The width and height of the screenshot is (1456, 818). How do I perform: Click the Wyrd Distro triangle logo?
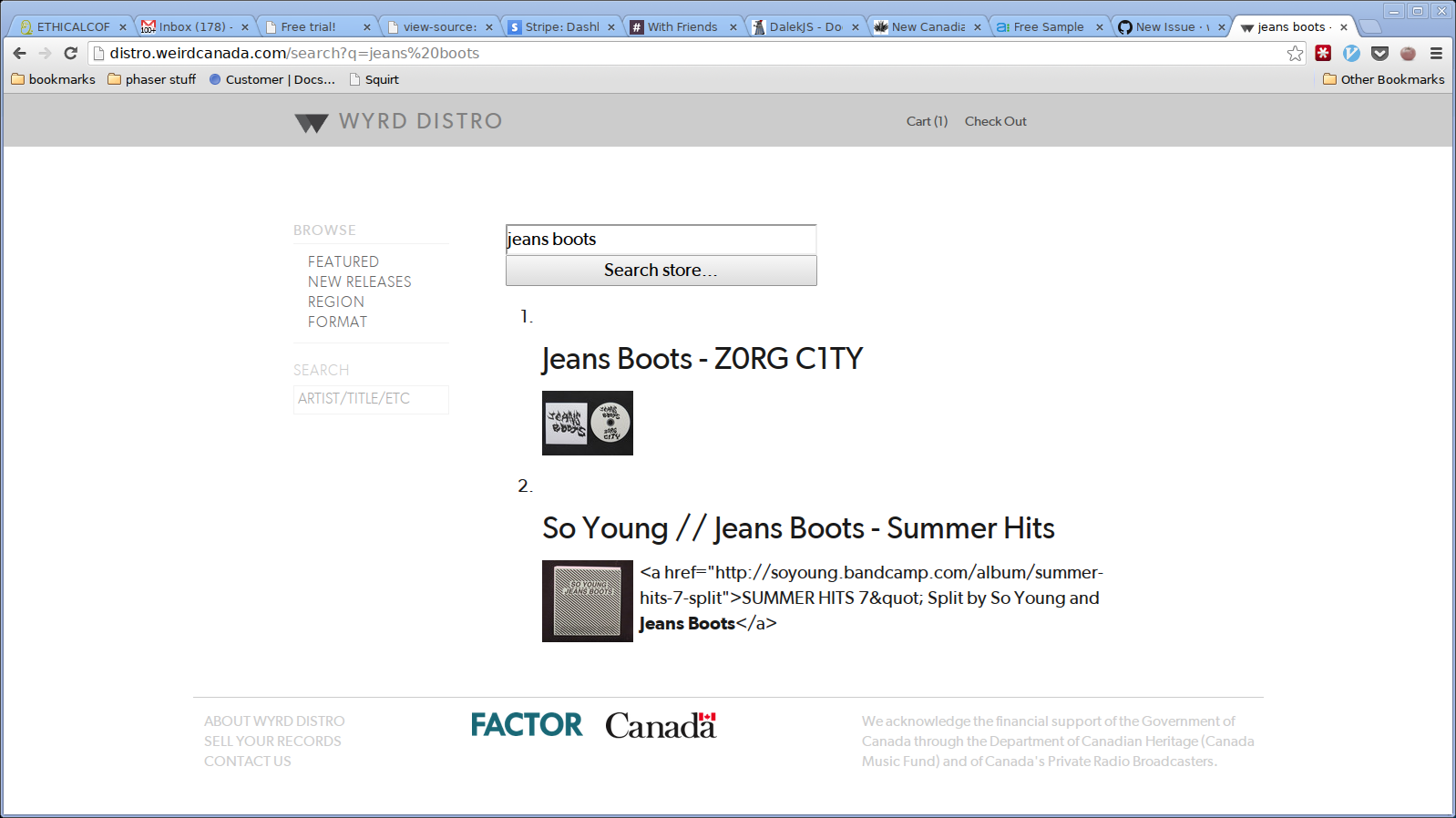pyautogui.click(x=312, y=123)
